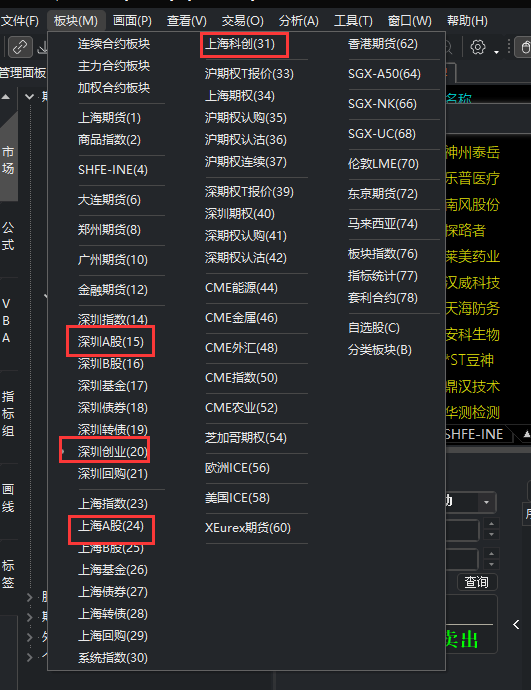Viewport: 531px width, 690px height.
Task: Select 加权合约板块 menu entry
Action: click(114, 88)
